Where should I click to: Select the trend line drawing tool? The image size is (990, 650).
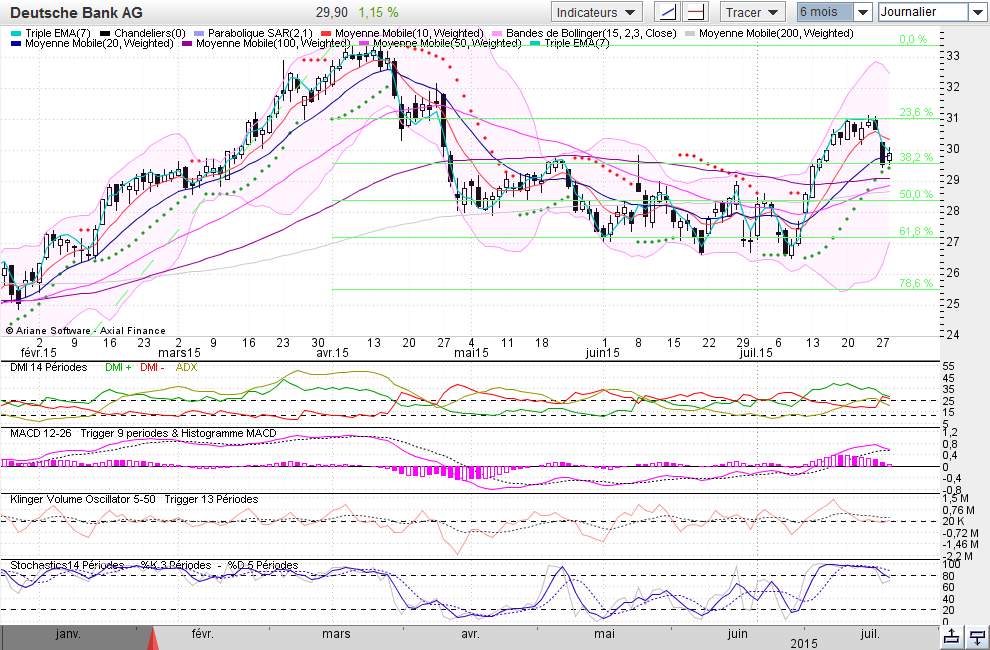tap(668, 12)
